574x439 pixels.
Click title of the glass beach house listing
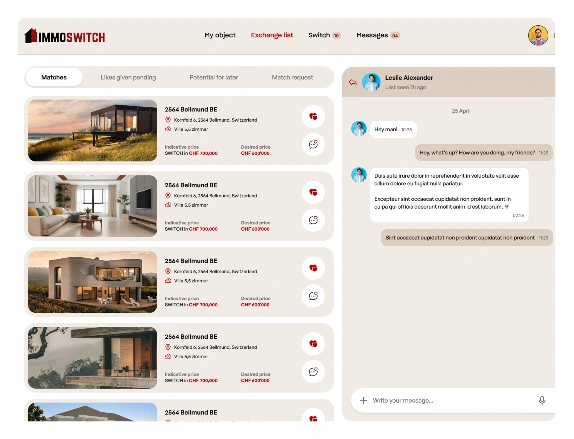pyautogui.click(x=191, y=109)
